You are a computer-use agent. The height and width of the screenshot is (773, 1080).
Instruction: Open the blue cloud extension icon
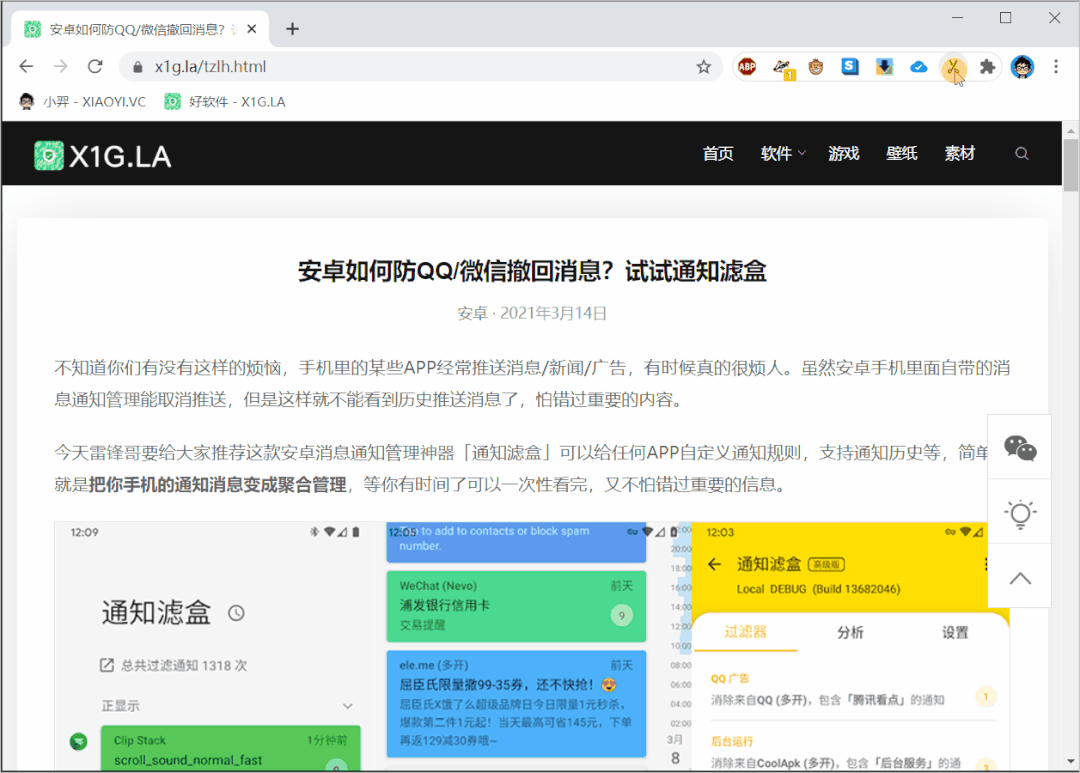coord(918,67)
